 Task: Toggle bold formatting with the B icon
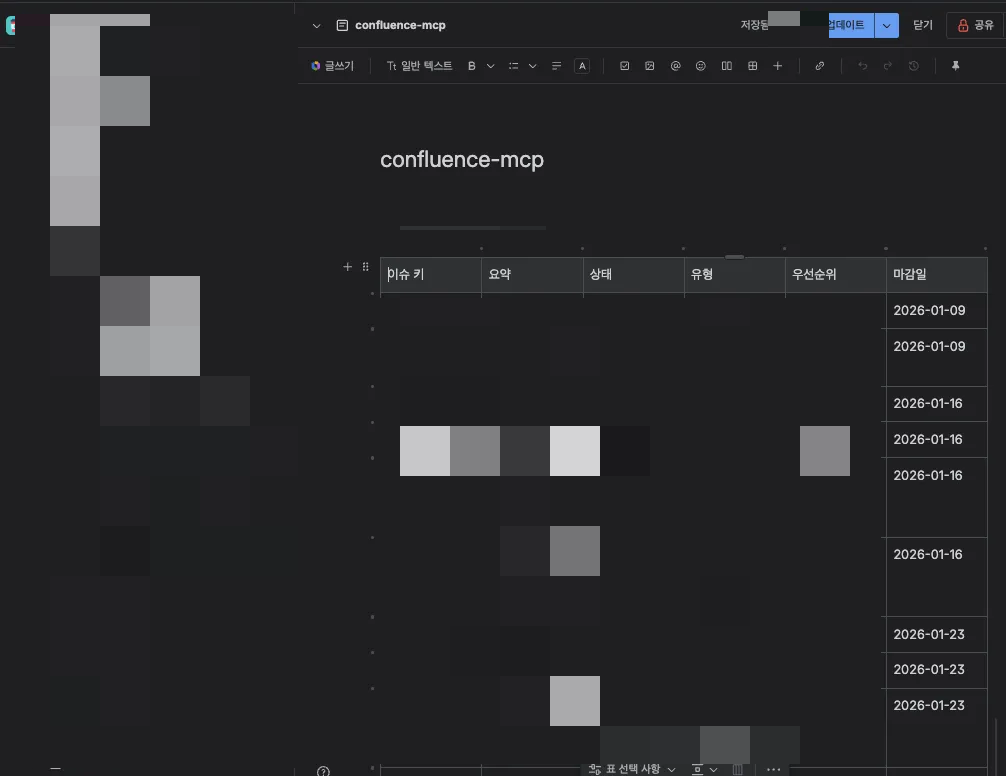(x=472, y=66)
